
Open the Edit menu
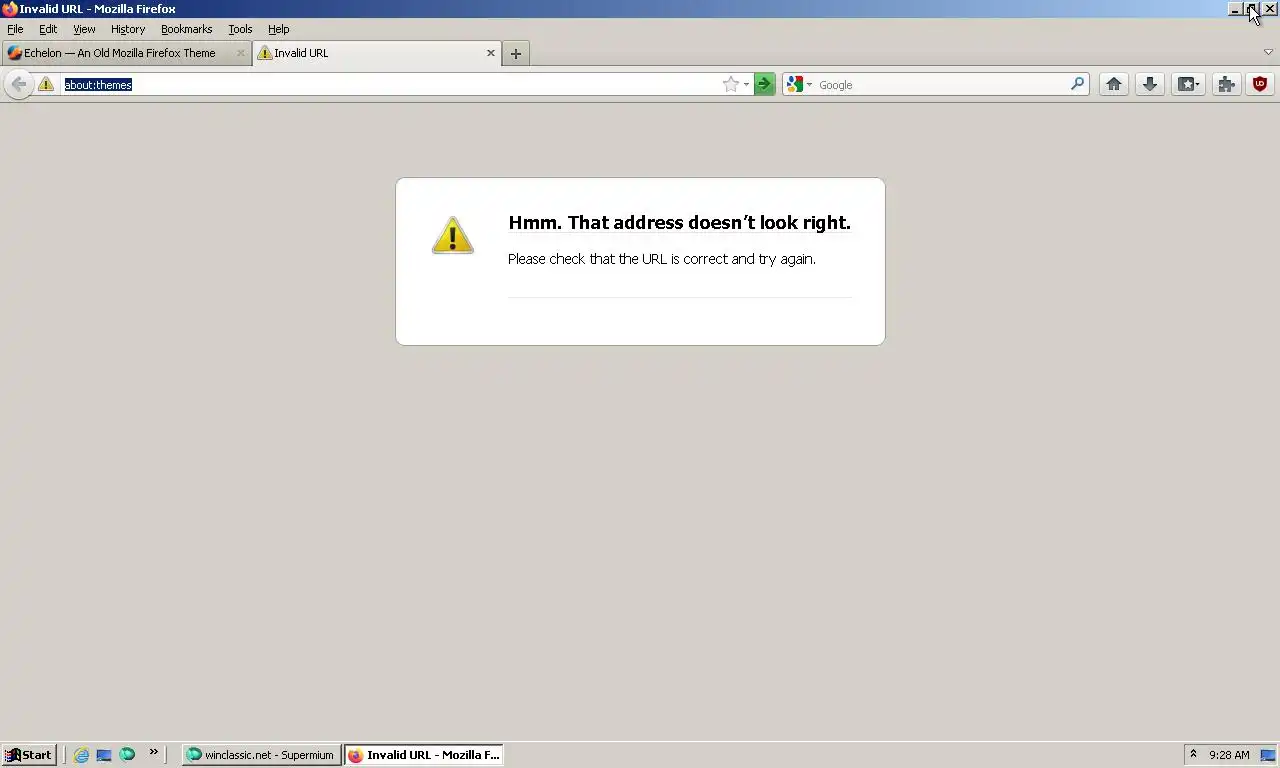tap(48, 29)
